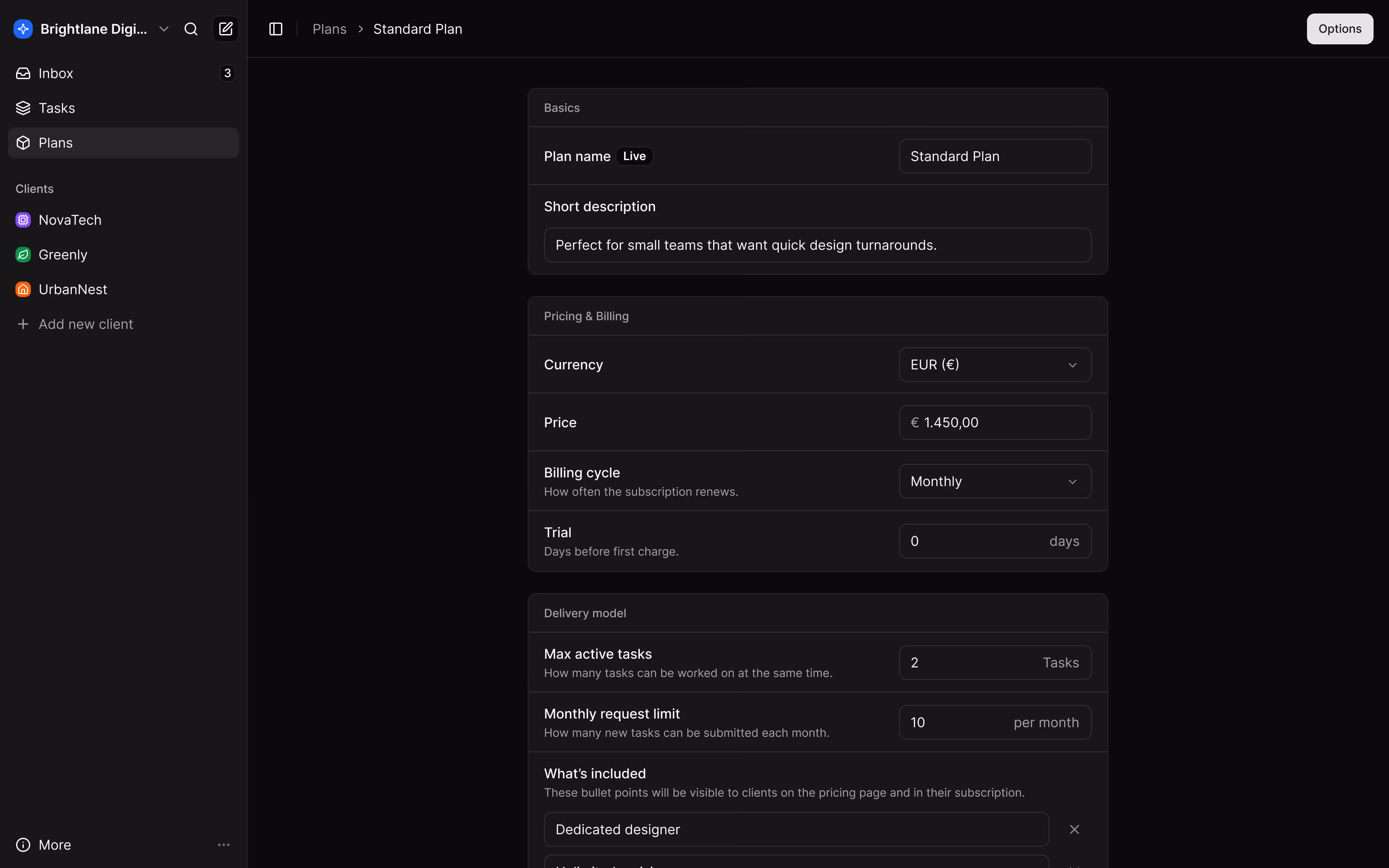This screenshot has height=868, width=1389.
Task: Open the Currency dropdown showing EUR
Action: [994, 364]
